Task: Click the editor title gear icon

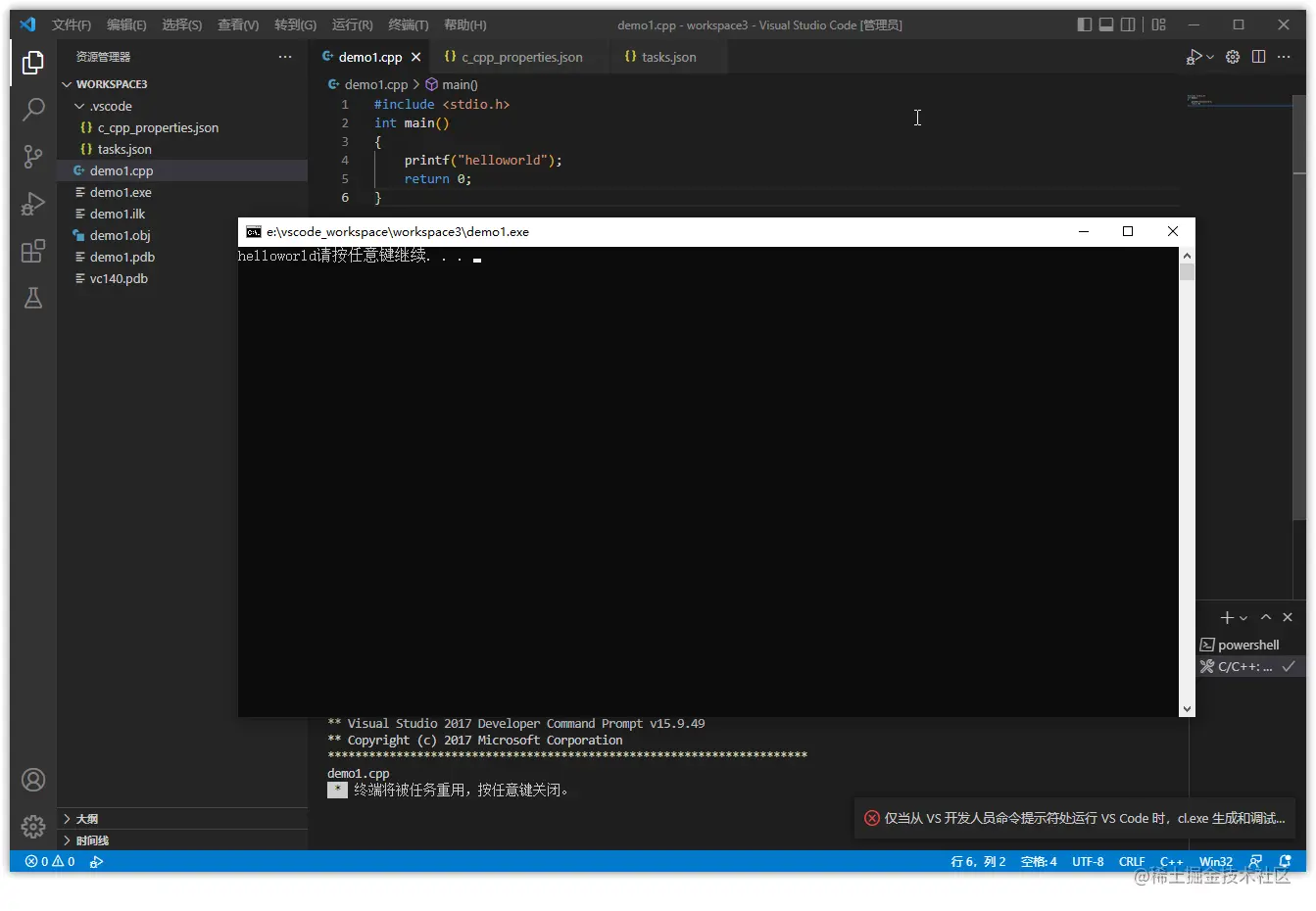Action: click(1233, 57)
